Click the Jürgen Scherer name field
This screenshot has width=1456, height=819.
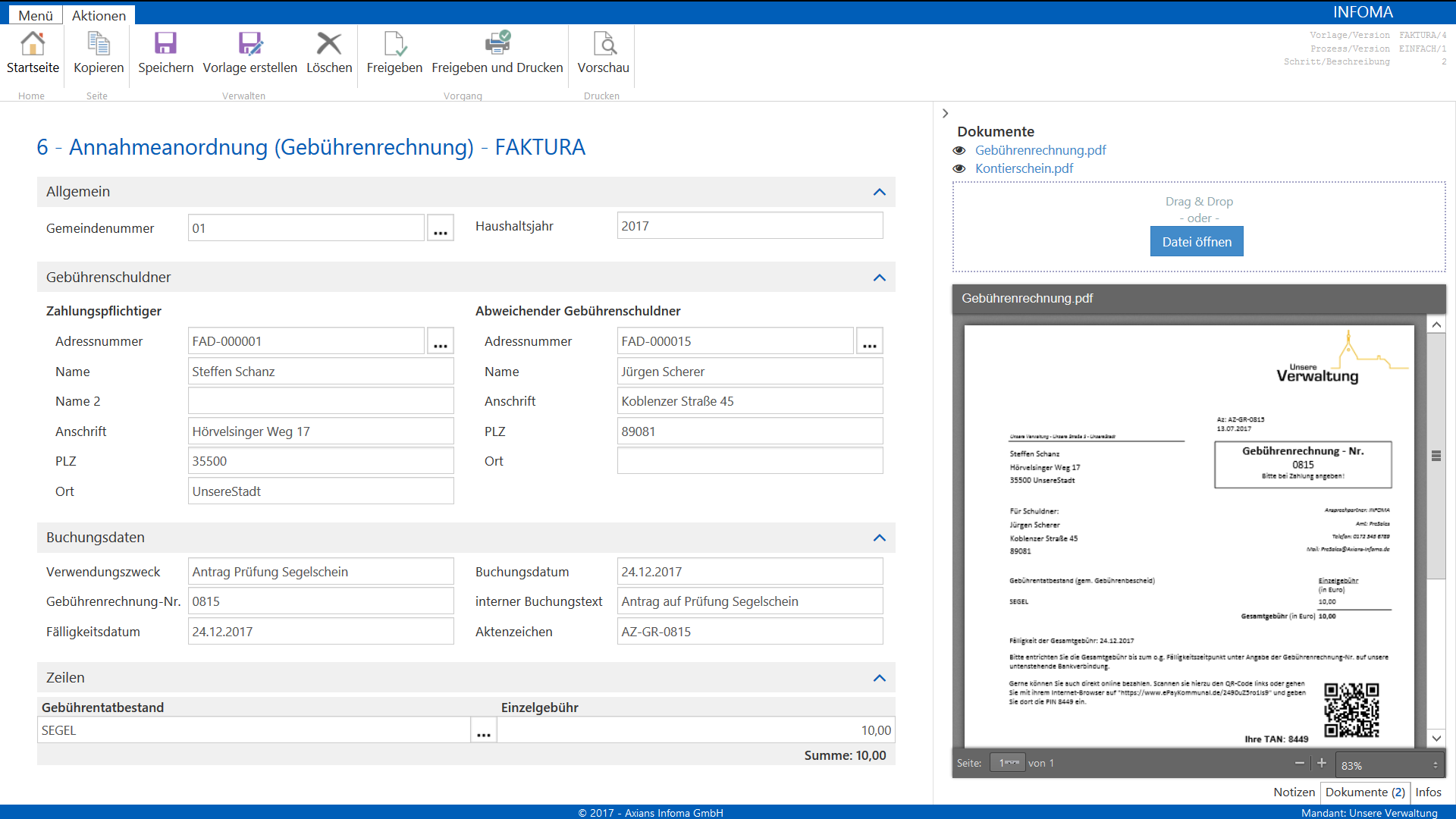[x=750, y=372]
